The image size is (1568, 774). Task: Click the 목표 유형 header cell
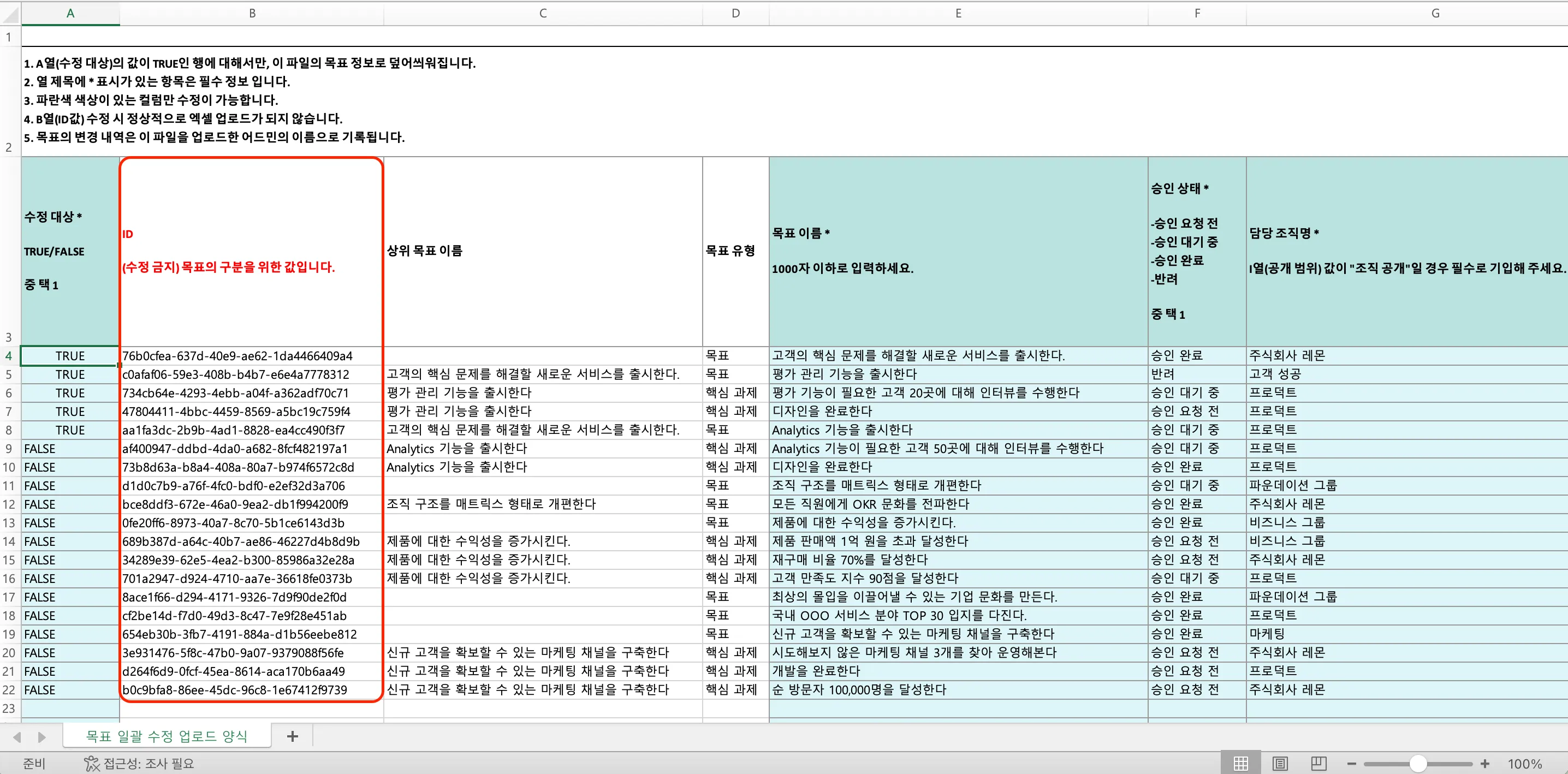tap(736, 251)
